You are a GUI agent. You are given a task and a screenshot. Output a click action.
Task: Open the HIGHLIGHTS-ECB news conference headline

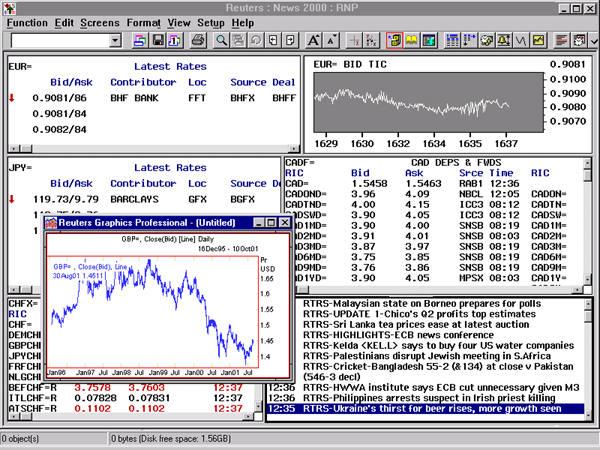[398, 335]
